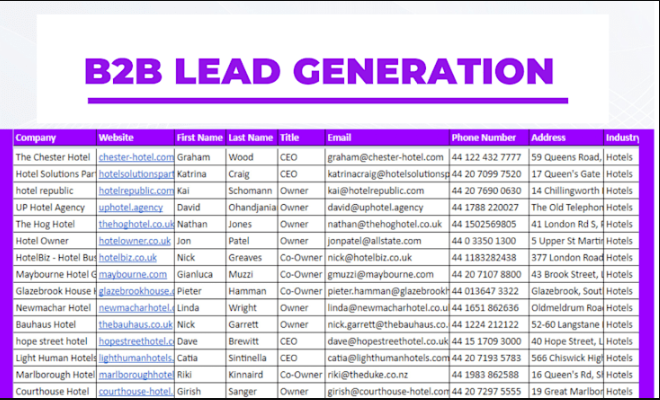
Task: Select email graham@chester-hotel.com
Action: [x=386, y=157]
